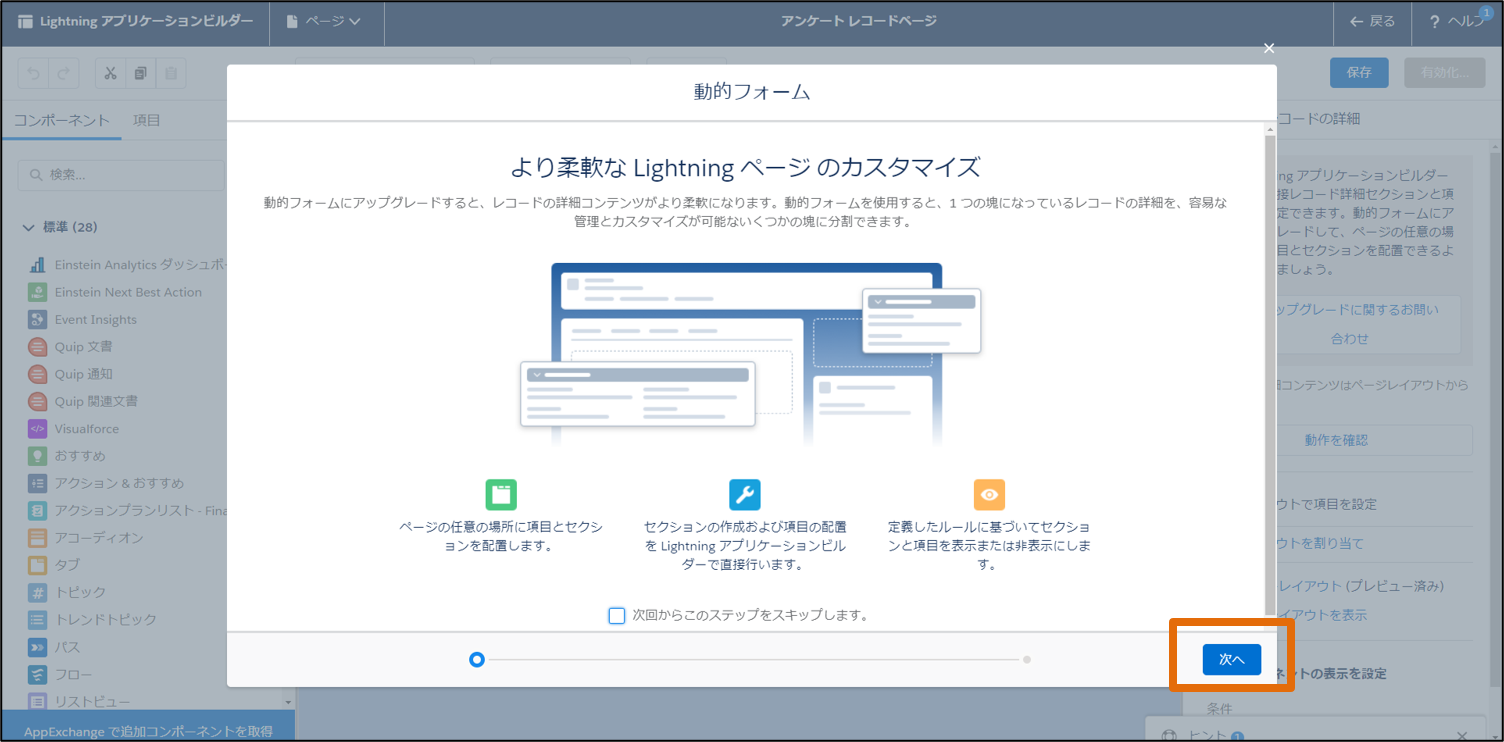Select Event Insights component icon
Screen dimensions: 1504x742
click(37, 319)
